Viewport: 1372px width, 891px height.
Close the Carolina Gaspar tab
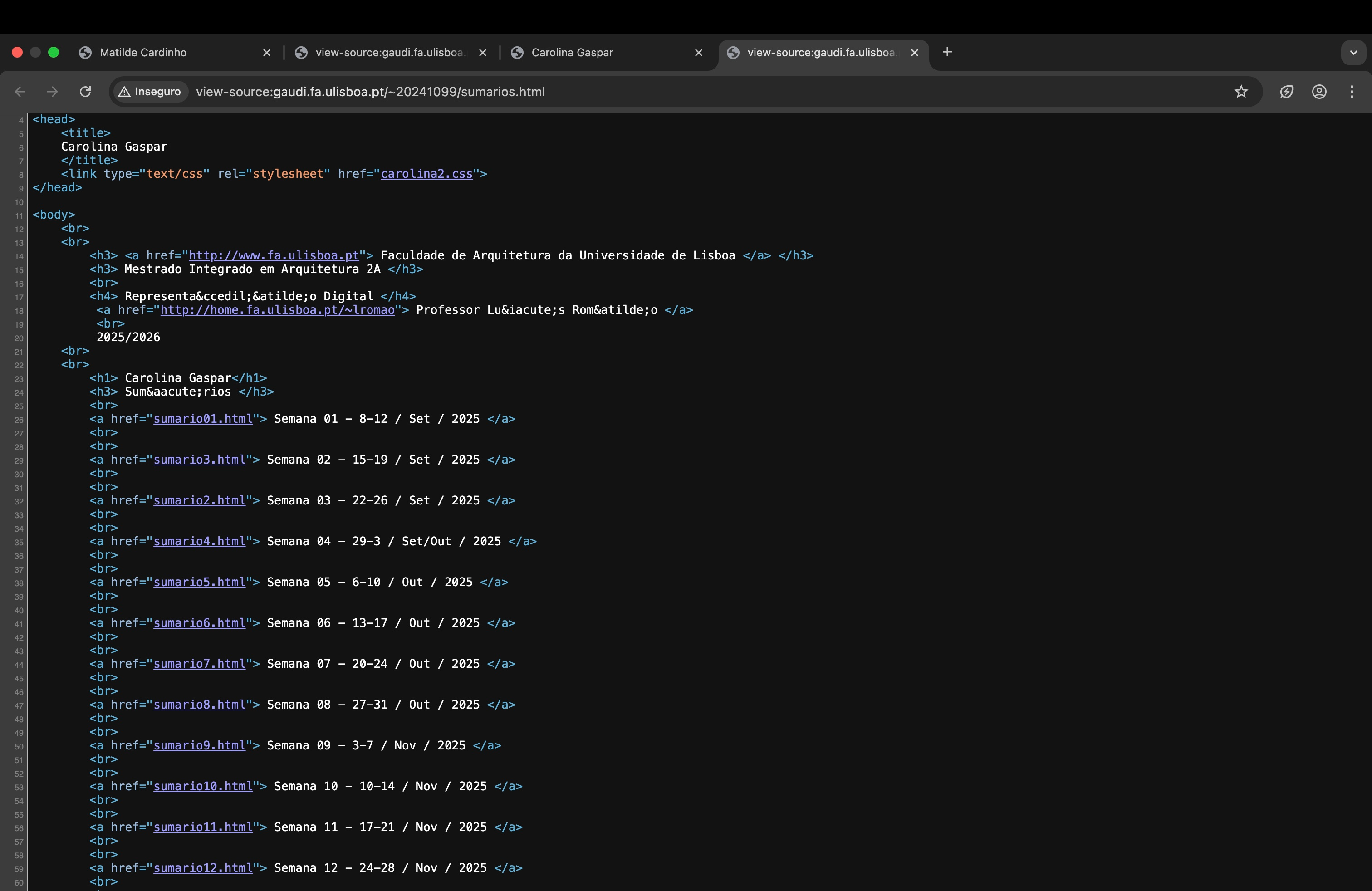(x=699, y=53)
